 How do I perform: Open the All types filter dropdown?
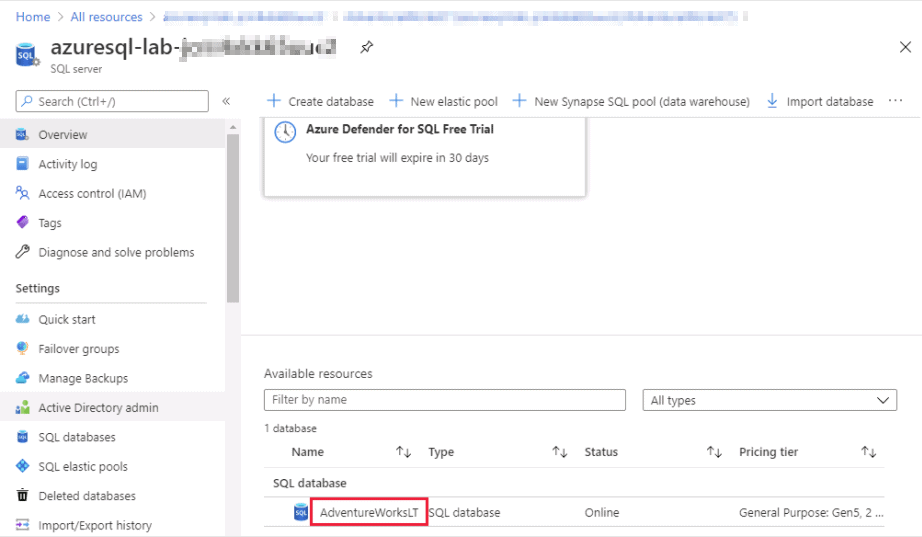[x=769, y=400]
